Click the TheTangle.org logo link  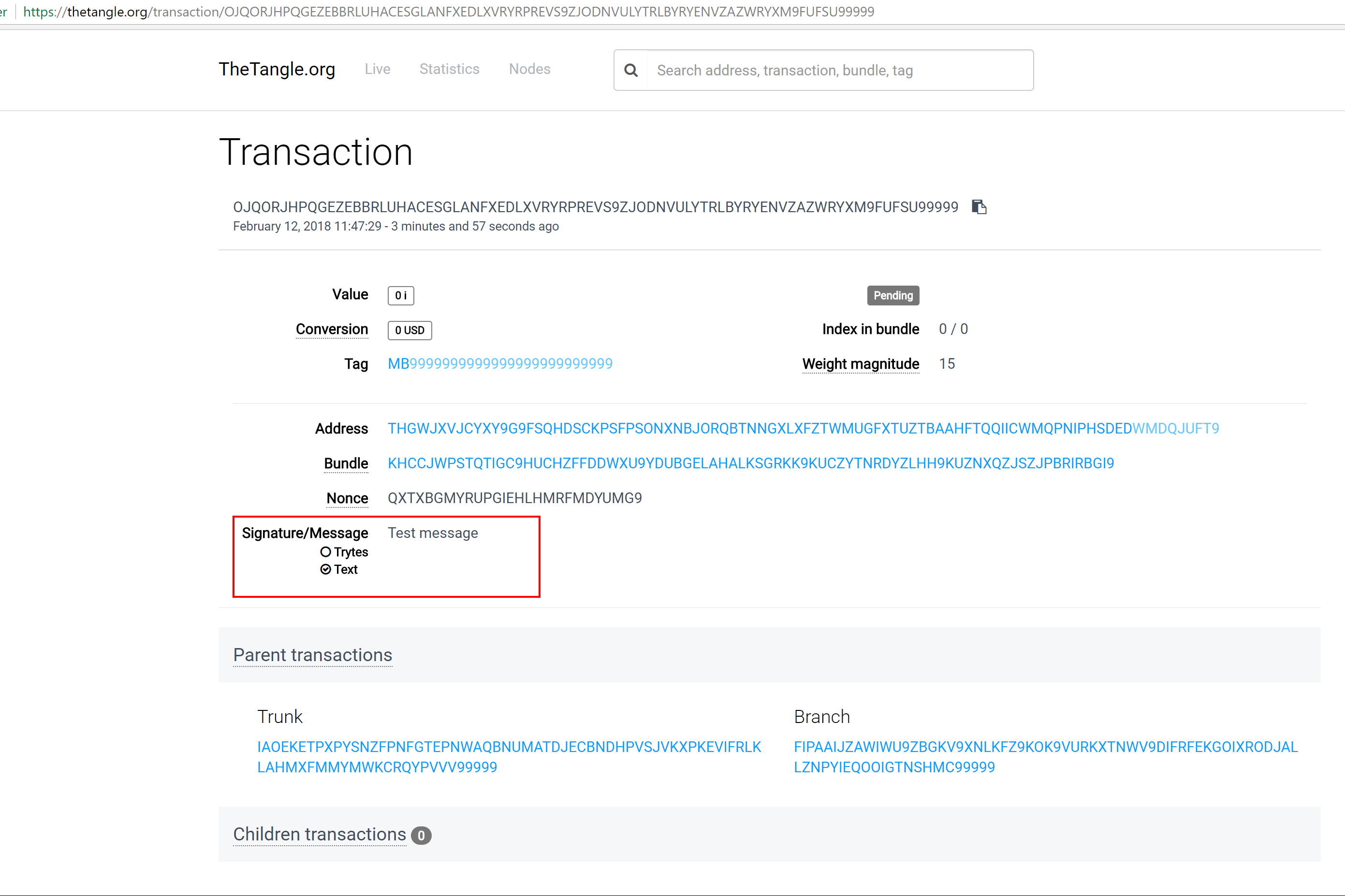pos(277,69)
